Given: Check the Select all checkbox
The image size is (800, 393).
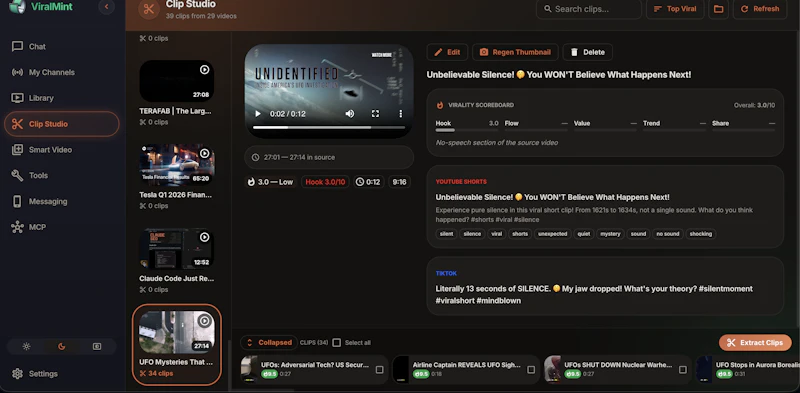Looking at the screenshot, I should [x=336, y=342].
